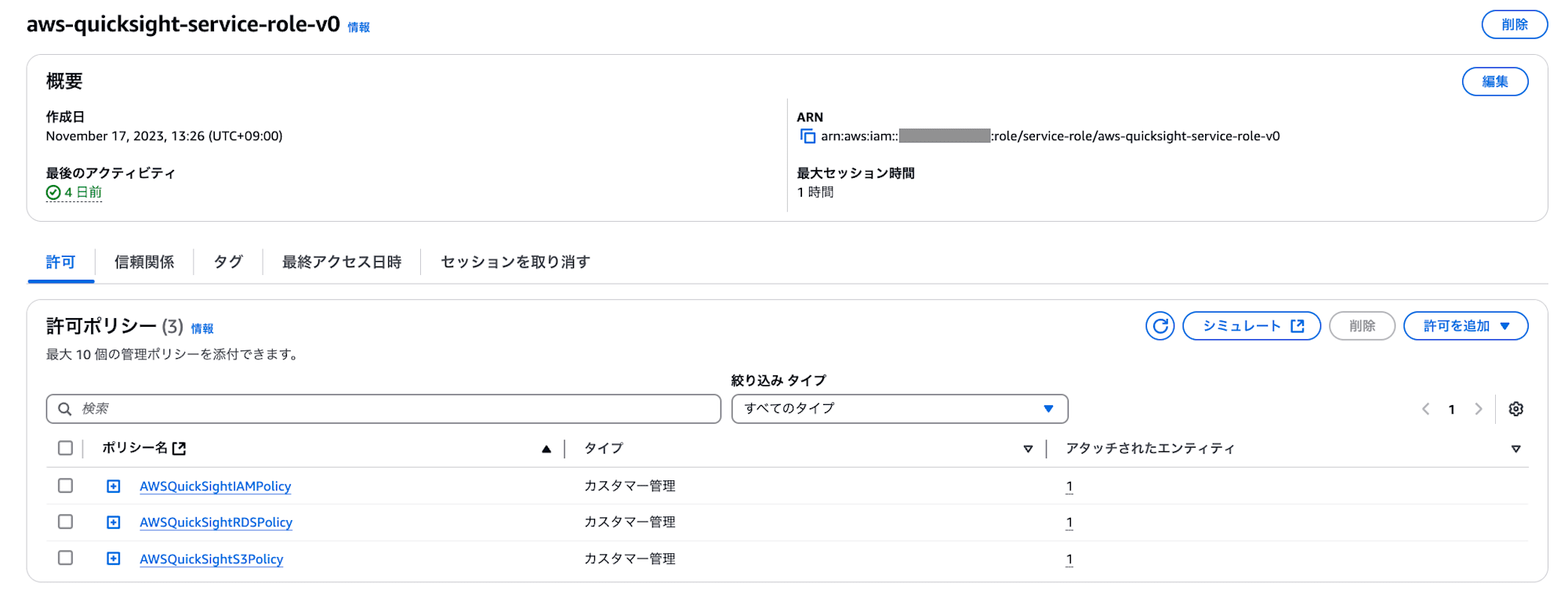Screen dimensions: 1568x590
Task: Switch to the タグ tab
Action: tap(228, 262)
